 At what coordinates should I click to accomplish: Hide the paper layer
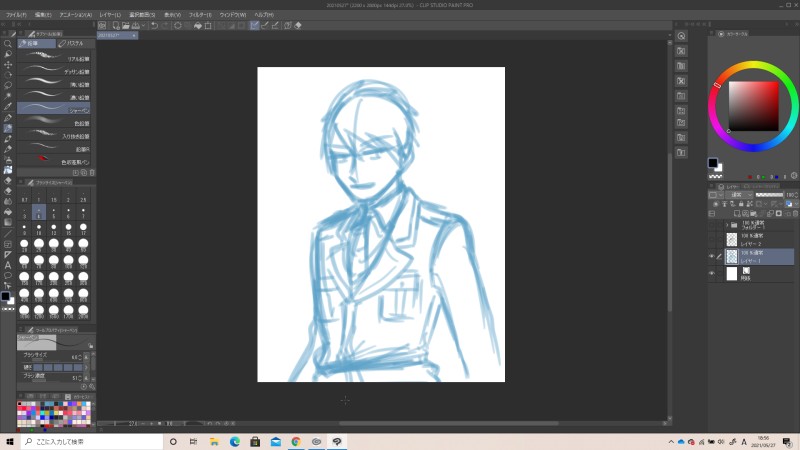[x=712, y=273]
